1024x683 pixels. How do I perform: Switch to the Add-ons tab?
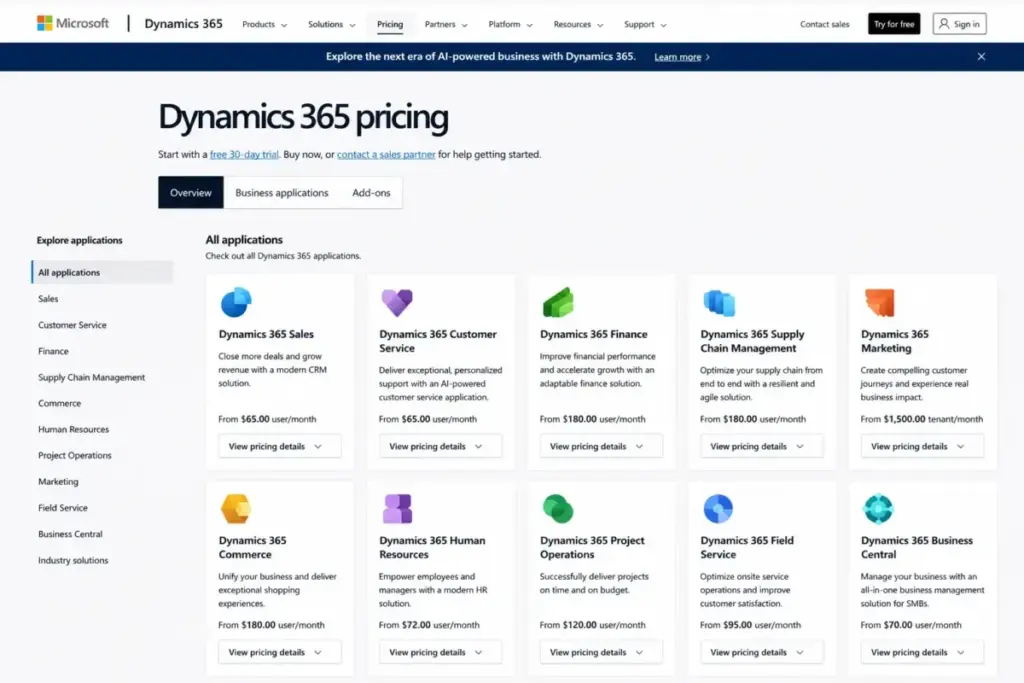click(371, 193)
